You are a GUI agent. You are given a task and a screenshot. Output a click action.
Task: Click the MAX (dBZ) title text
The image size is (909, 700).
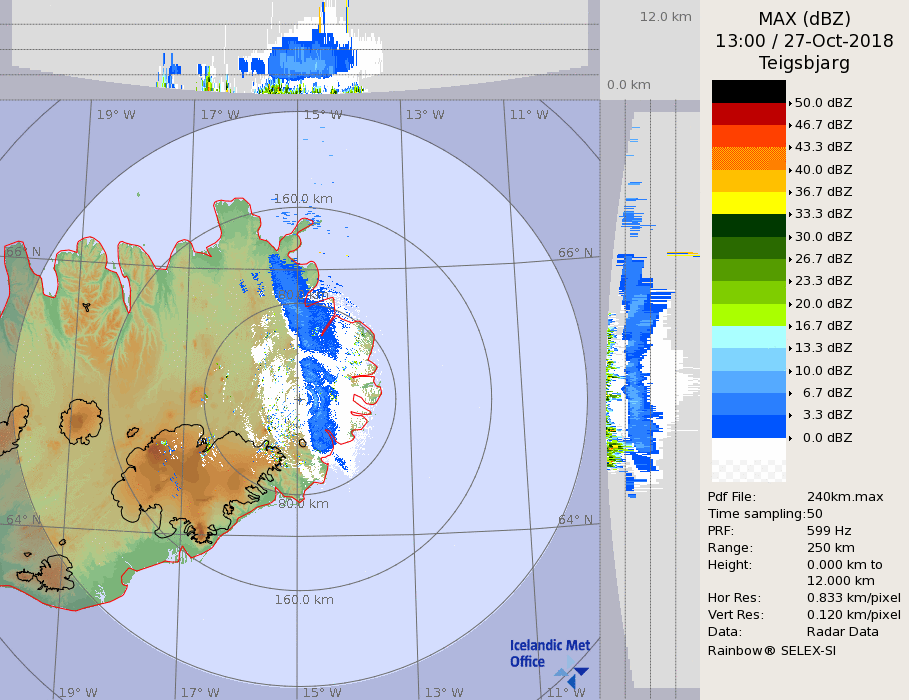click(x=804, y=19)
